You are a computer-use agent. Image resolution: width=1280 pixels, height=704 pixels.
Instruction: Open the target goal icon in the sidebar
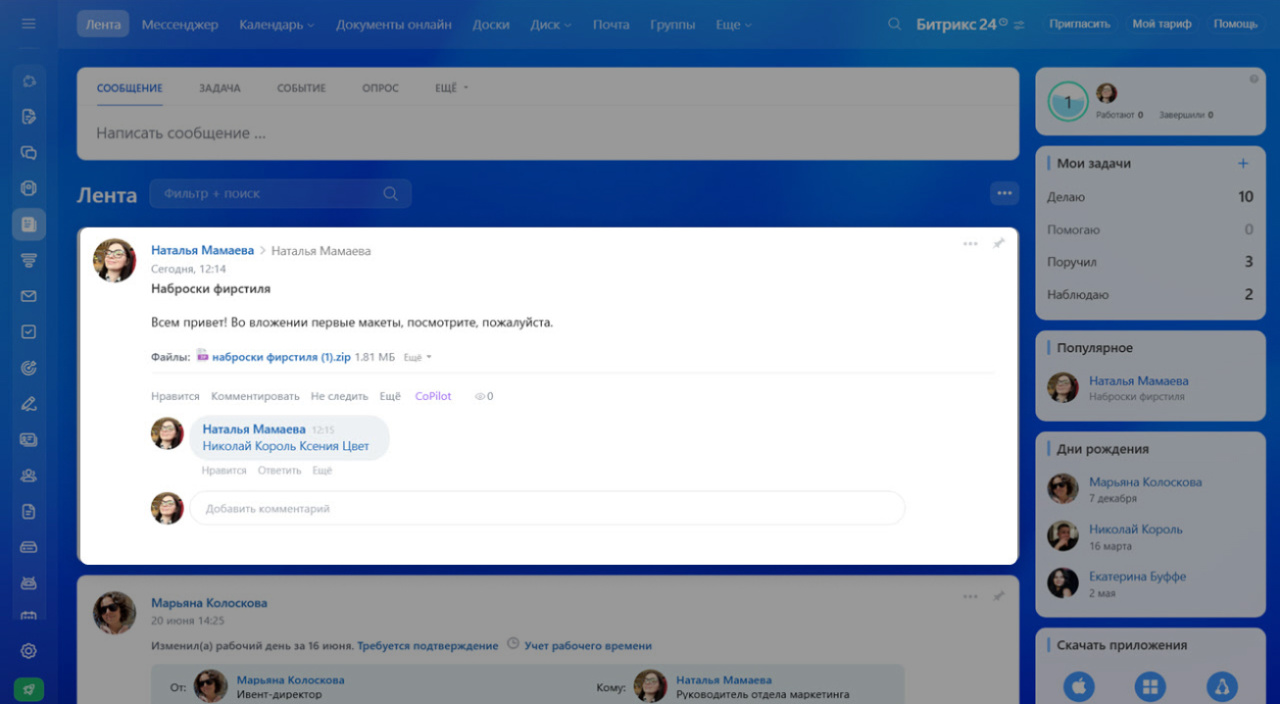28,368
